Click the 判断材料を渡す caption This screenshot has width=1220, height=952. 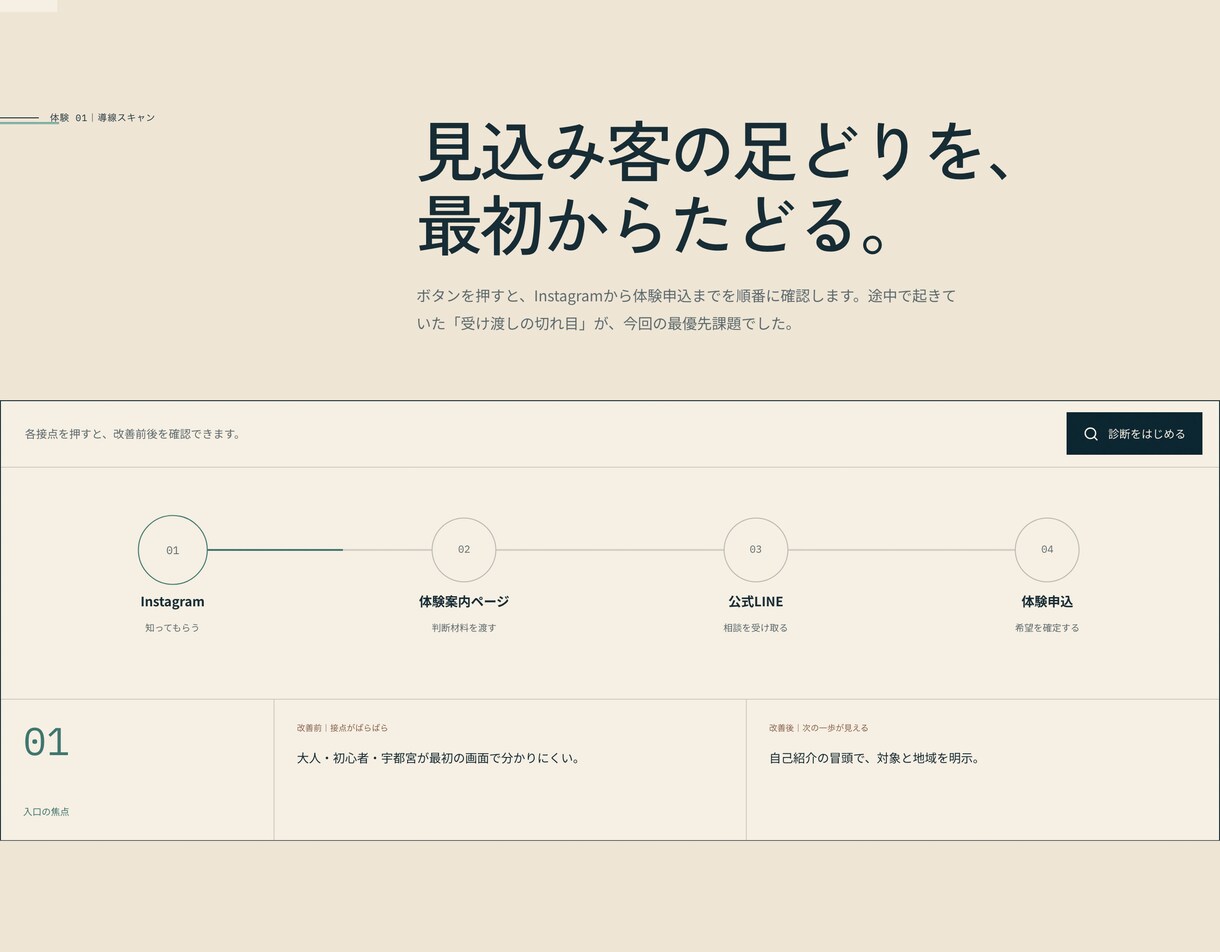point(464,628)
